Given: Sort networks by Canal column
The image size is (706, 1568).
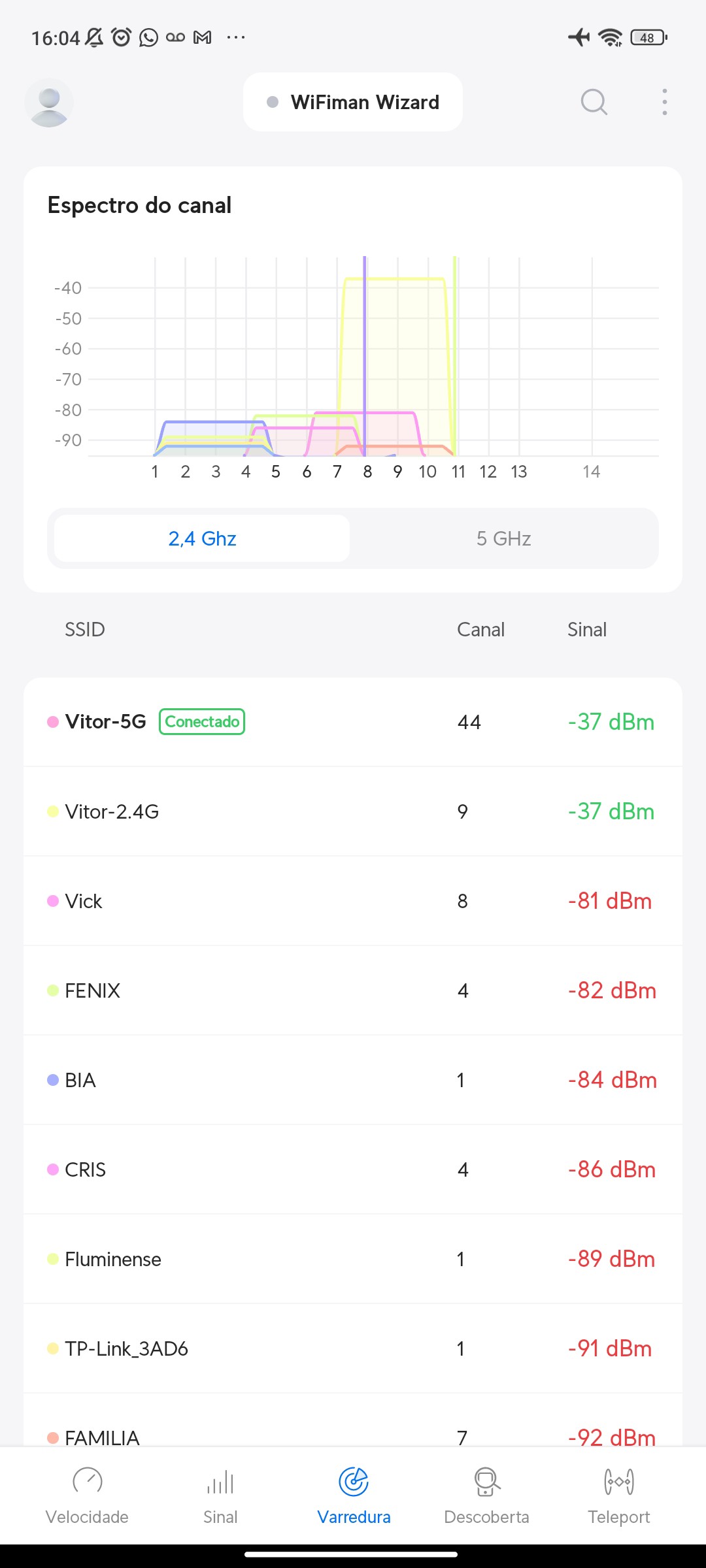Looking at the screenshot, I should (x=480, y=630).
